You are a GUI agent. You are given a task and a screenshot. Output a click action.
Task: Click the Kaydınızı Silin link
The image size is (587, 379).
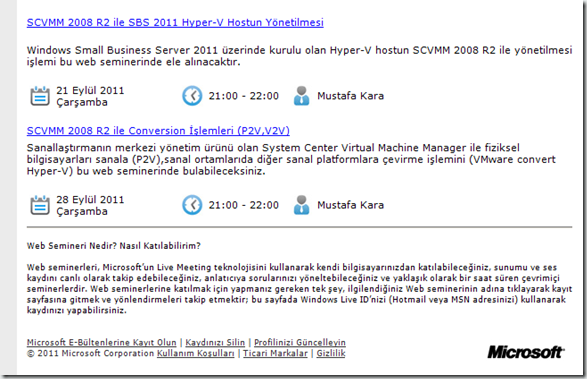tap(215, 342)
